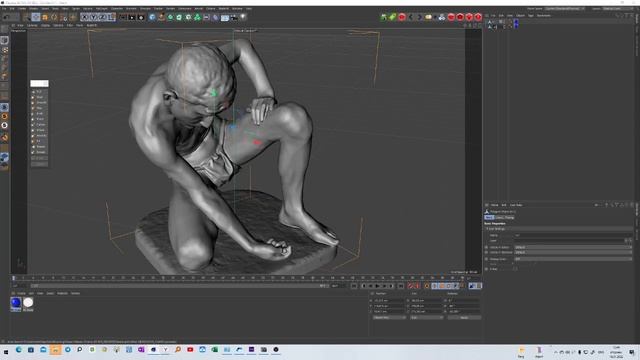Select the white material swatch
The width and height of the screenshot is (640, 360).
(x=28, y=302)
